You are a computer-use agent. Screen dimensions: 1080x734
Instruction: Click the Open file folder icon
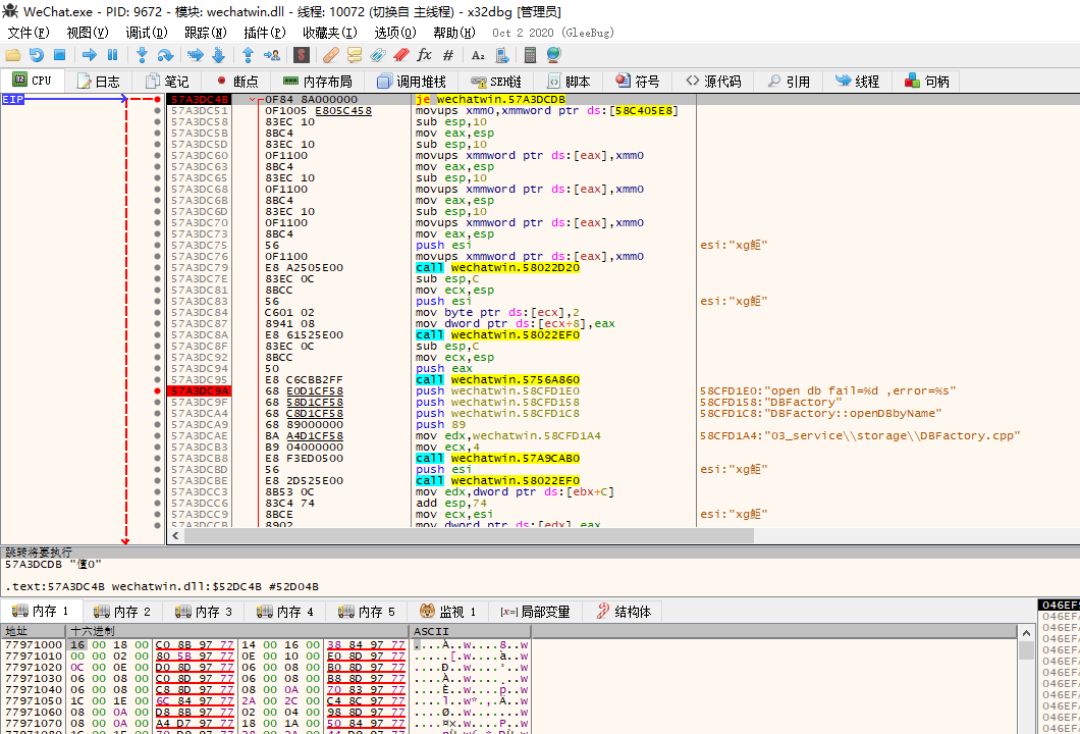click(13, 55)
